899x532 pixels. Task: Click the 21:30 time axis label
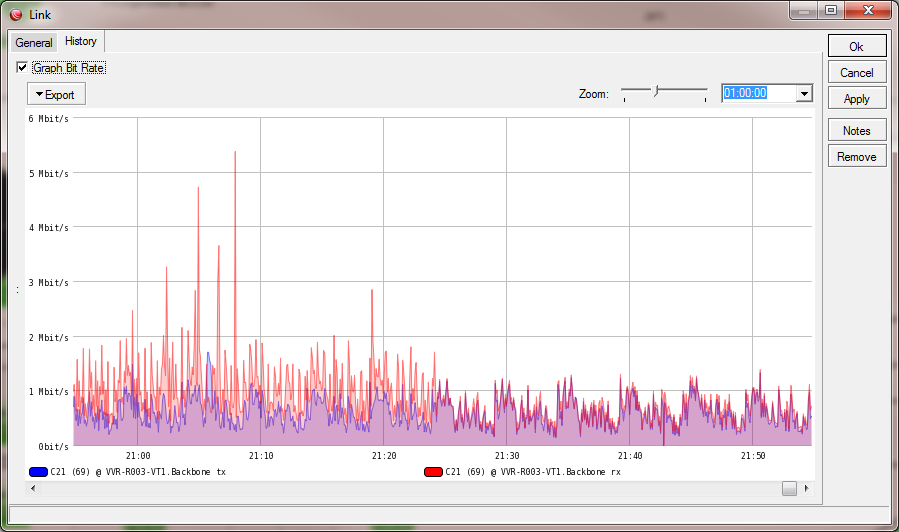tap(507, 456)
